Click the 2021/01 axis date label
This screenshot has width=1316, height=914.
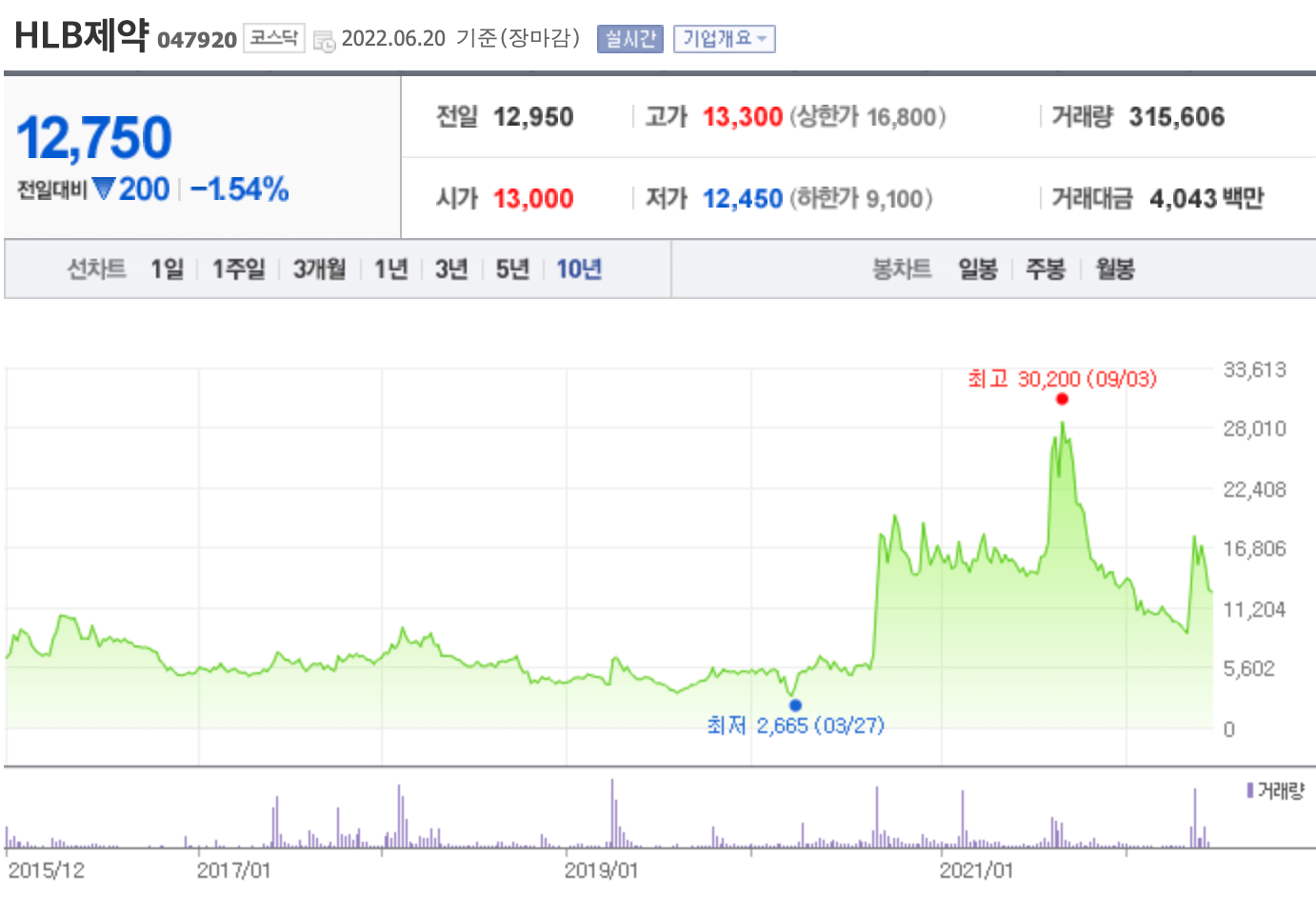point(976,870)
